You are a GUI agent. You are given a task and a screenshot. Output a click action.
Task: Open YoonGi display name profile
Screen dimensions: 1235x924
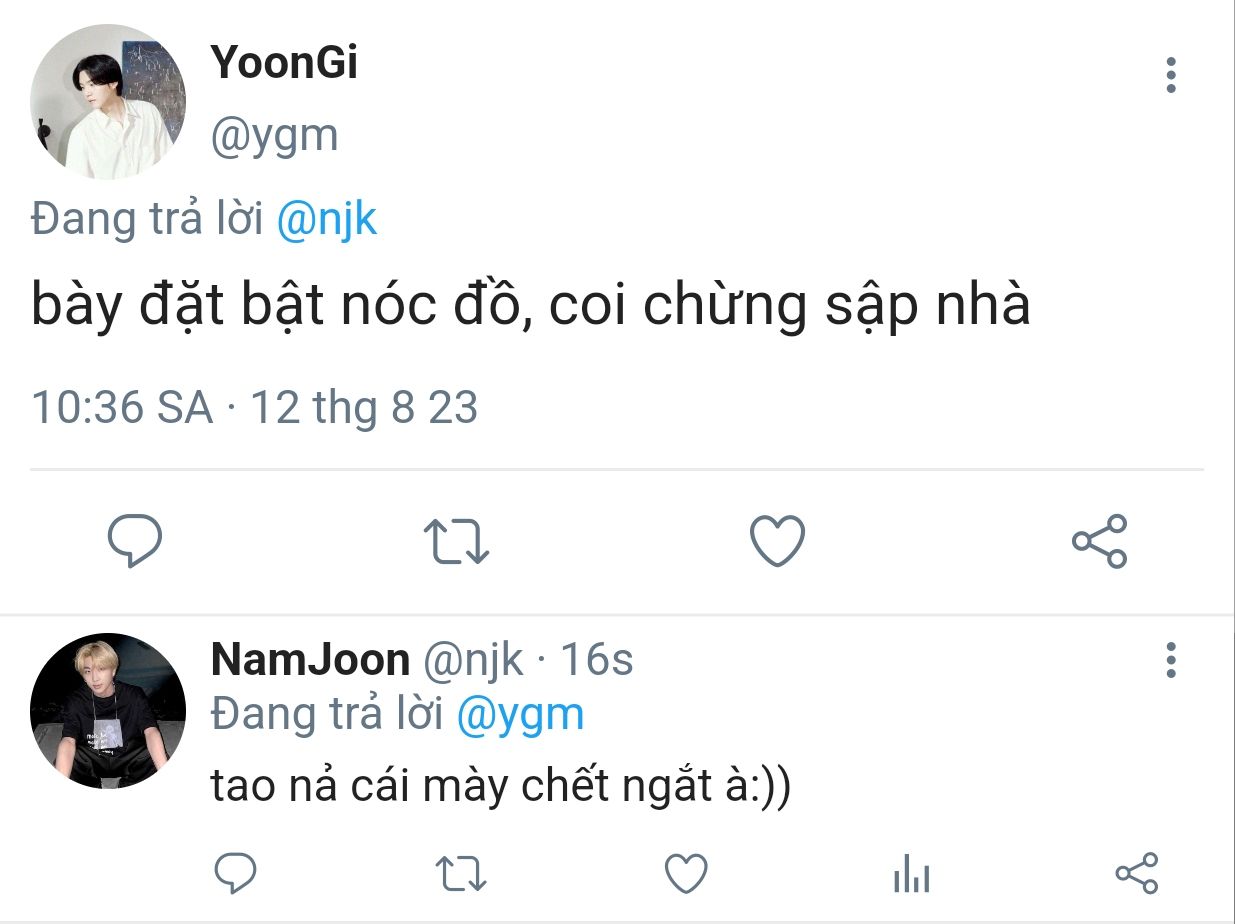284,63
